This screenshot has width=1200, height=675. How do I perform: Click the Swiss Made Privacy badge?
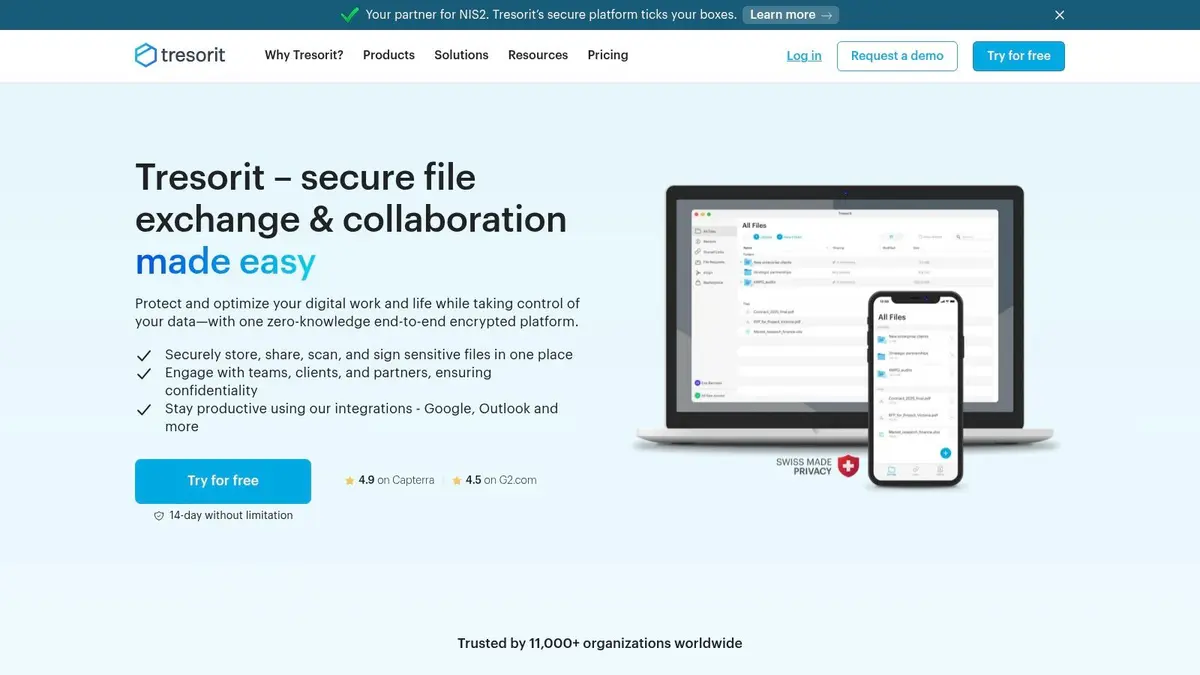(x=818, y=466)
